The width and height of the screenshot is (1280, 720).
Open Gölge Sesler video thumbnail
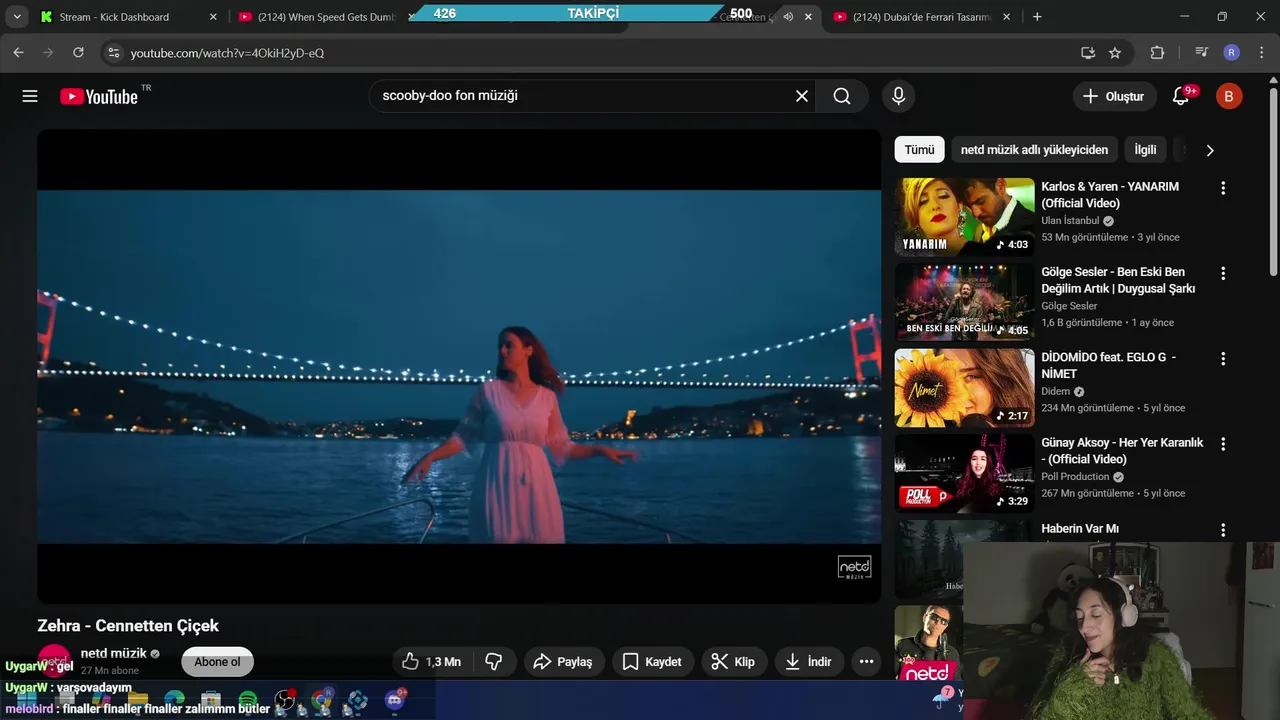coord(965,303)
